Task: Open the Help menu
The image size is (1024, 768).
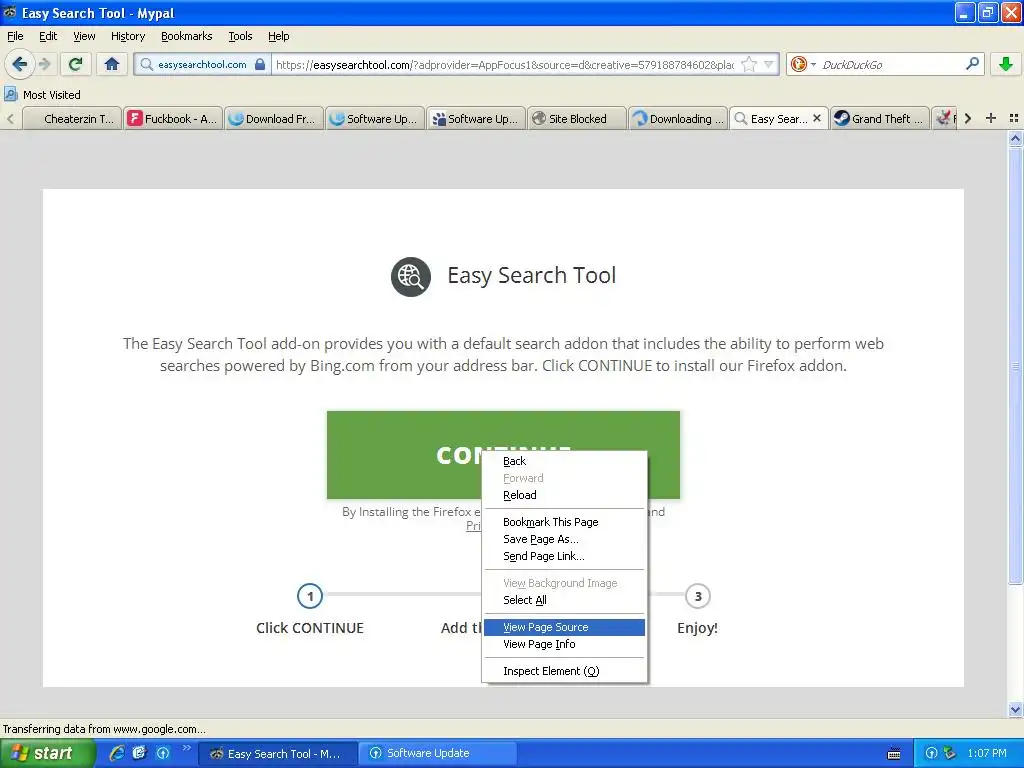Action: (x=278, y=37)
